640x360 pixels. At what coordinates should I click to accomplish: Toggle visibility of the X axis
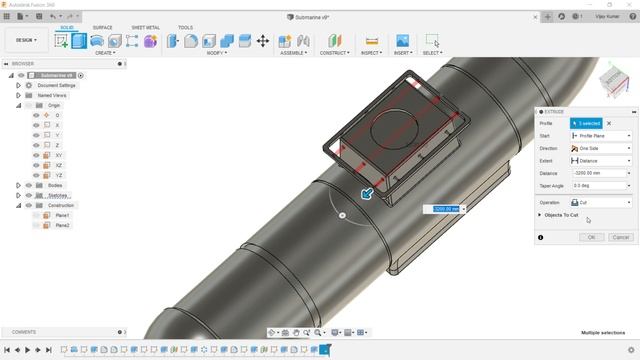pos(36,125)
